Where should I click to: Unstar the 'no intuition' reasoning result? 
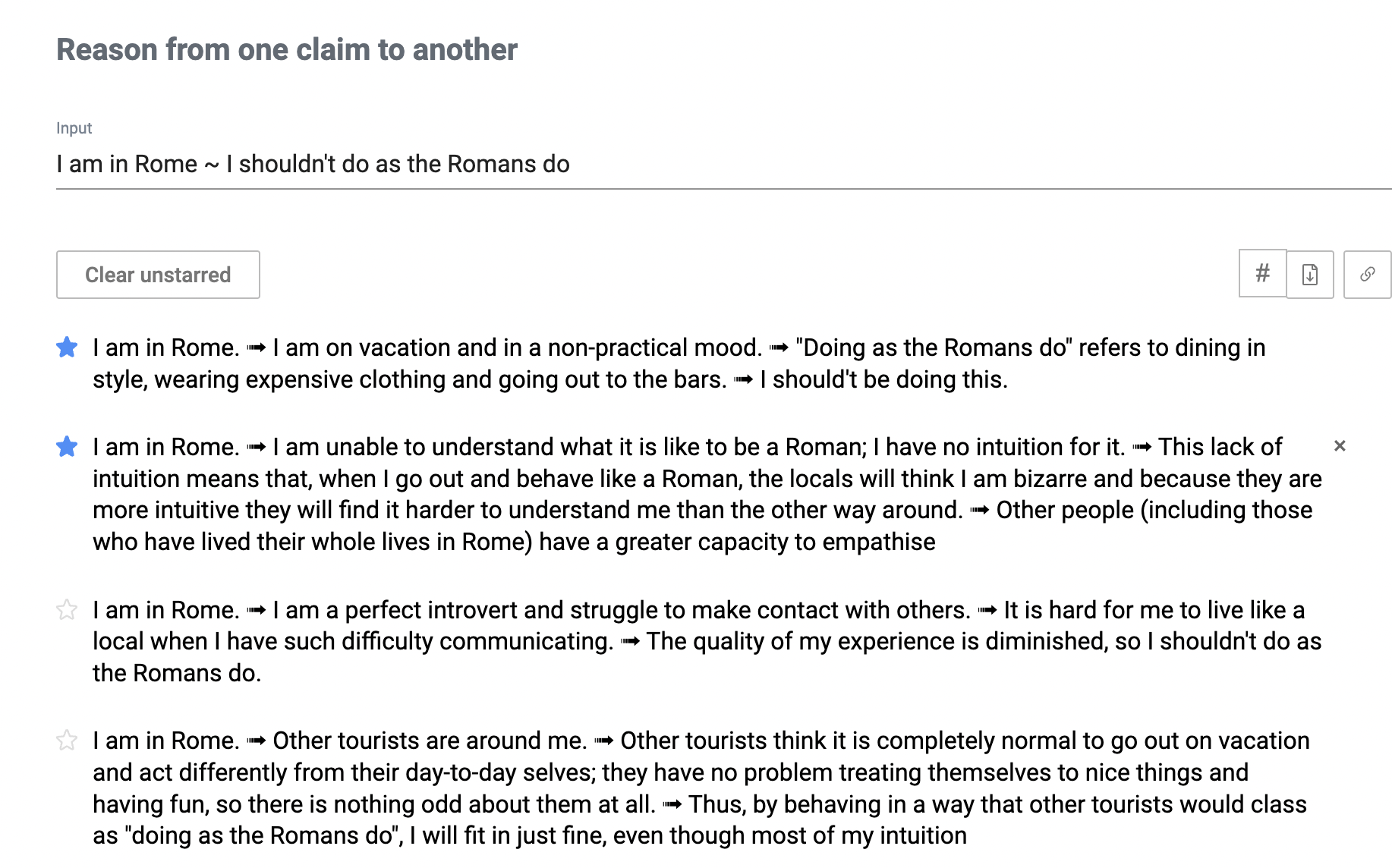[x=67, y=447]
